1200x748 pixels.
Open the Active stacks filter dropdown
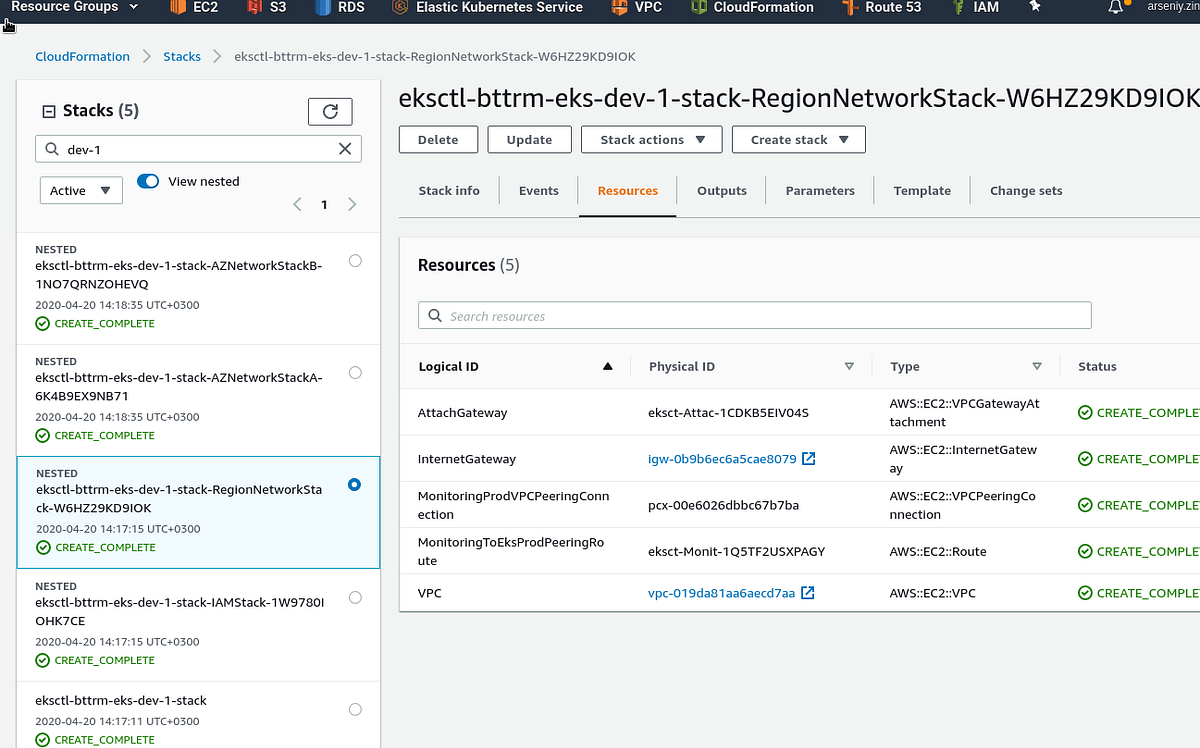(81, 189)
